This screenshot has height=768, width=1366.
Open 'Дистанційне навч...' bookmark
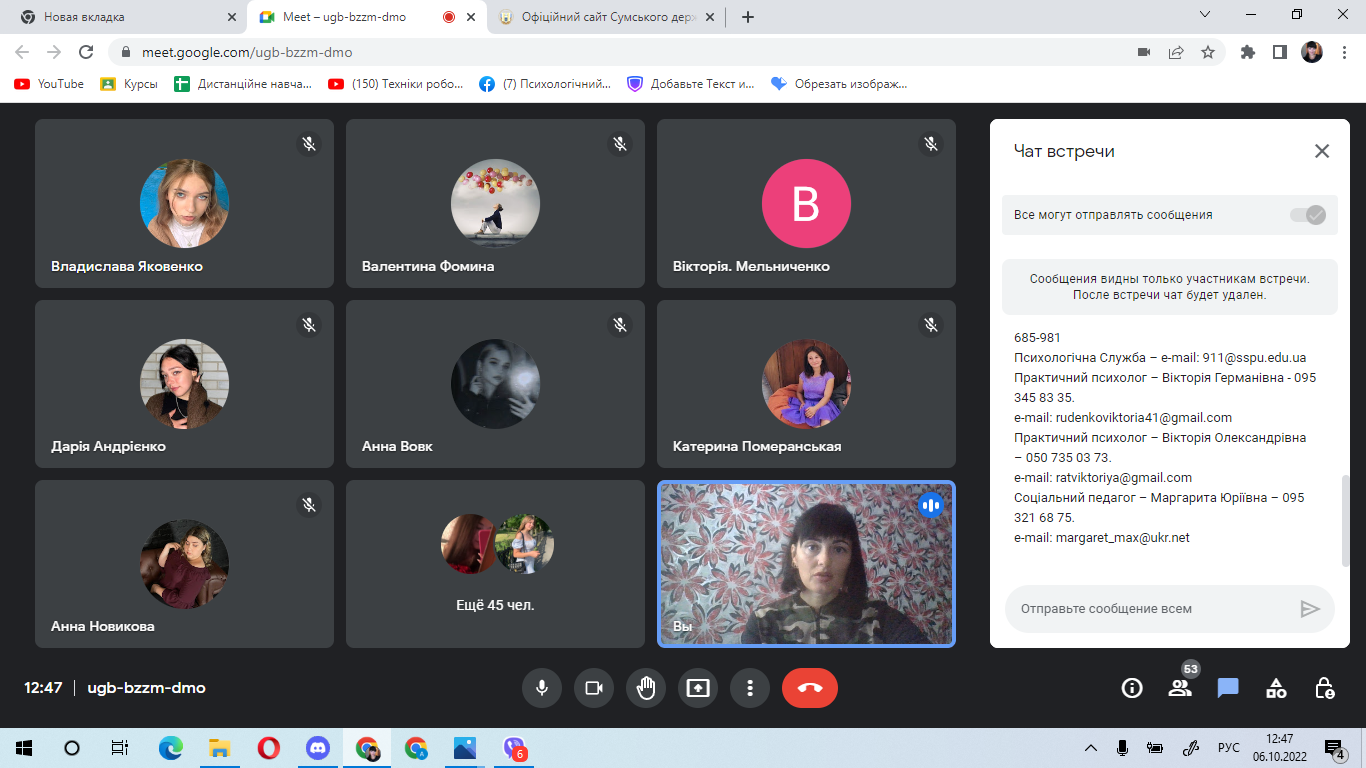(243, 84)
